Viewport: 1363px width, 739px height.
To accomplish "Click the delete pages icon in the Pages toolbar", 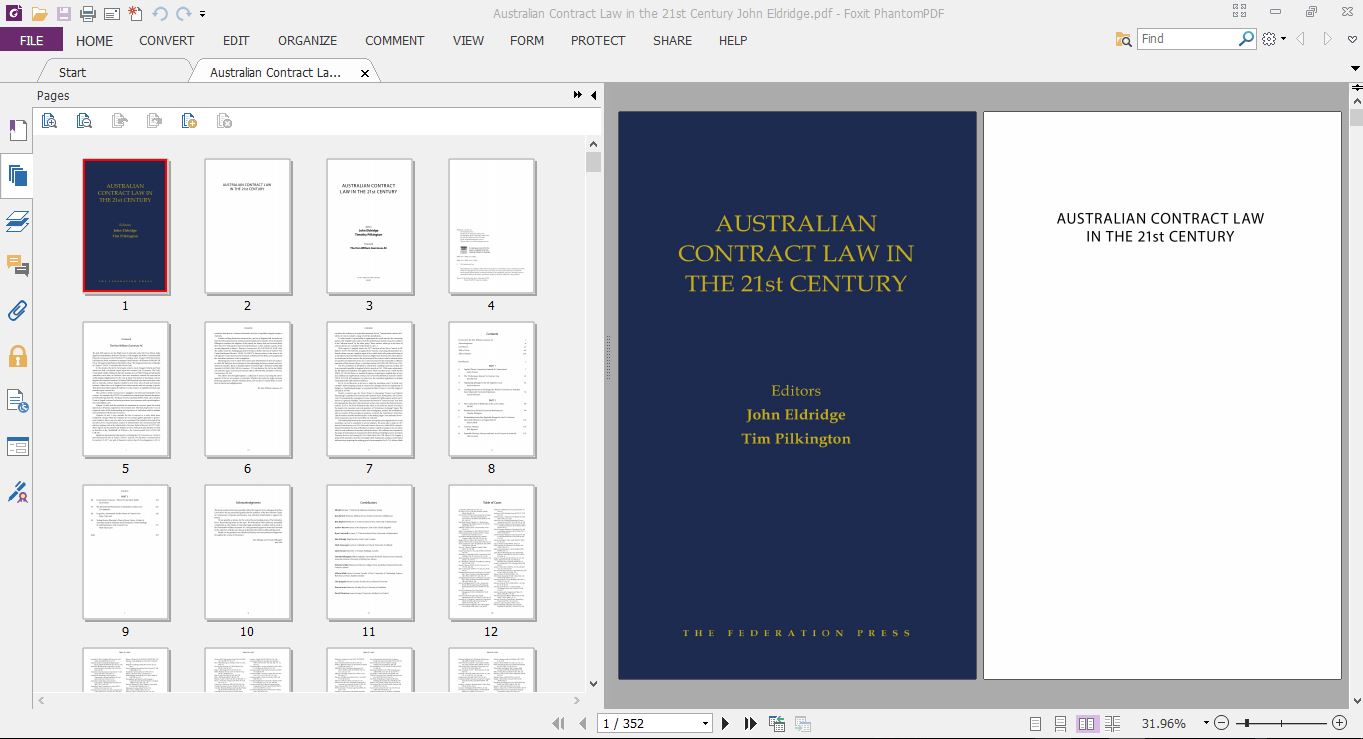I will [225, 121].
